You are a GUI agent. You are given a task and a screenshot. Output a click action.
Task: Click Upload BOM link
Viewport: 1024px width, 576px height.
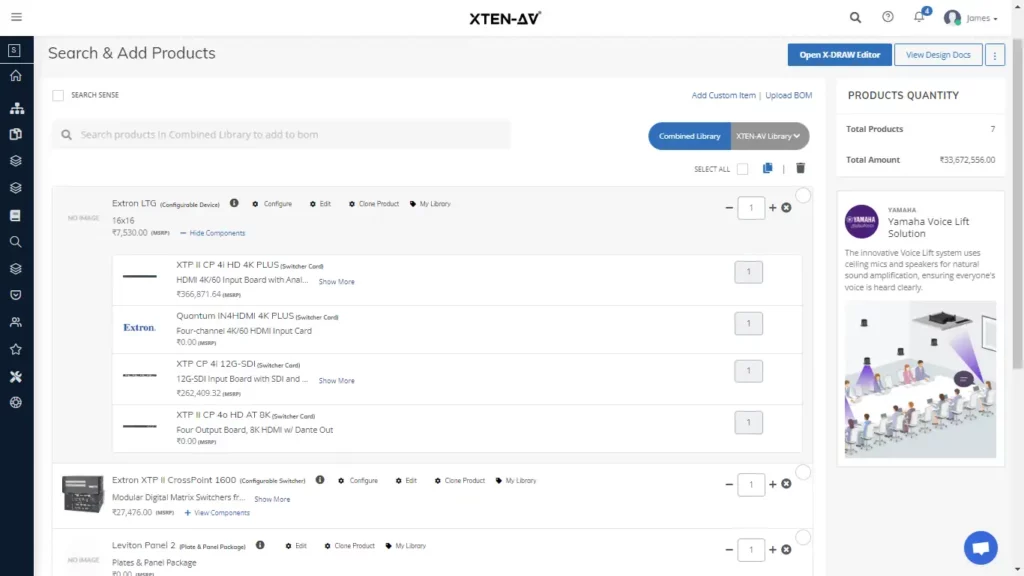(789, 95)
